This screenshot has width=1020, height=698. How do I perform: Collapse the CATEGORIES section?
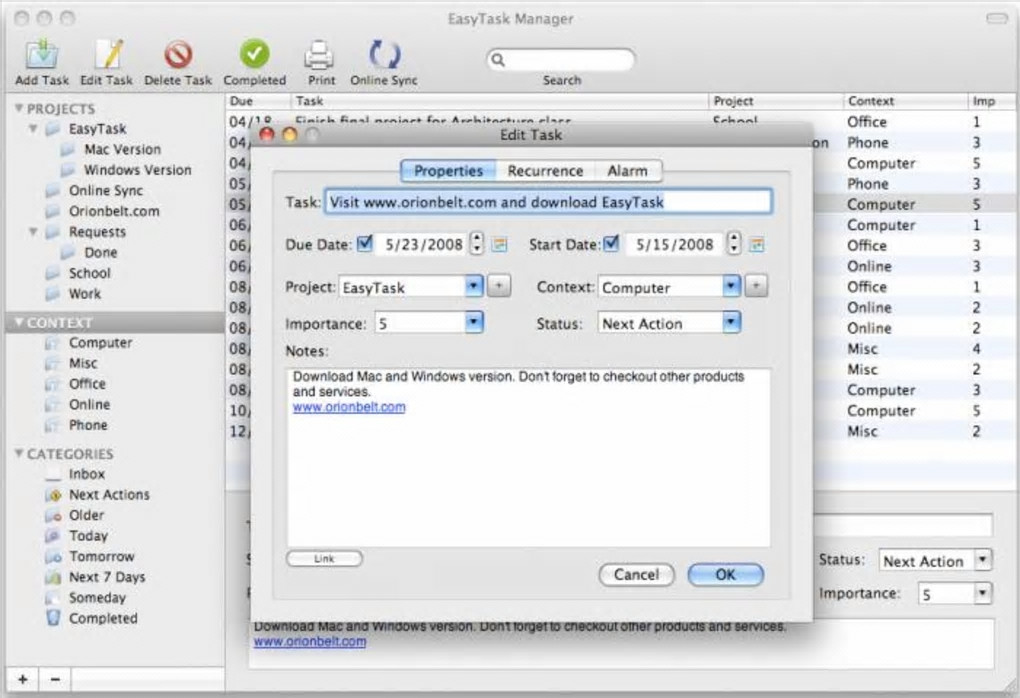click(19, 453)
